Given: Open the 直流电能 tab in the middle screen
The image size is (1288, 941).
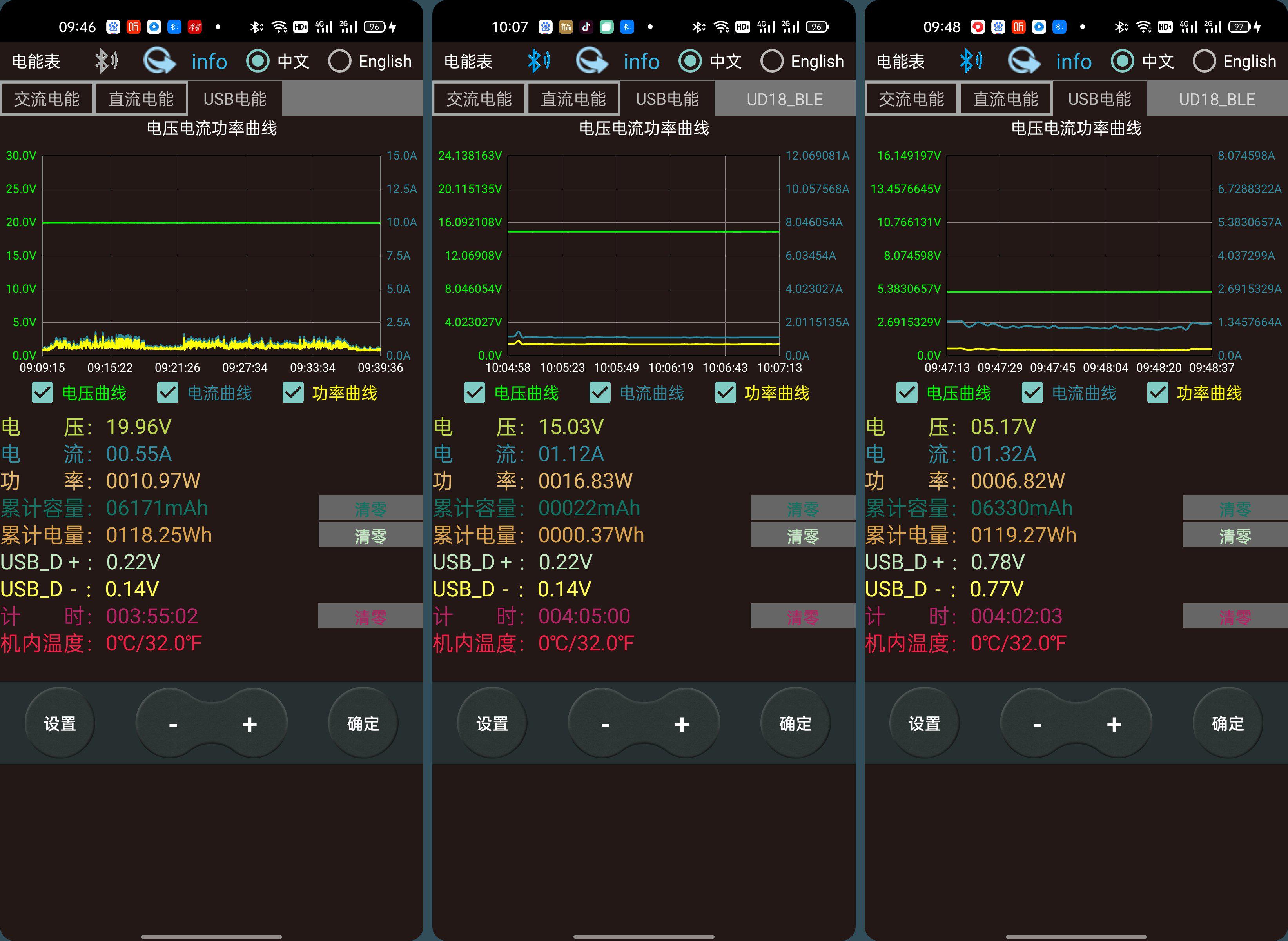Looking at the screenshot, I should [573, 99].
